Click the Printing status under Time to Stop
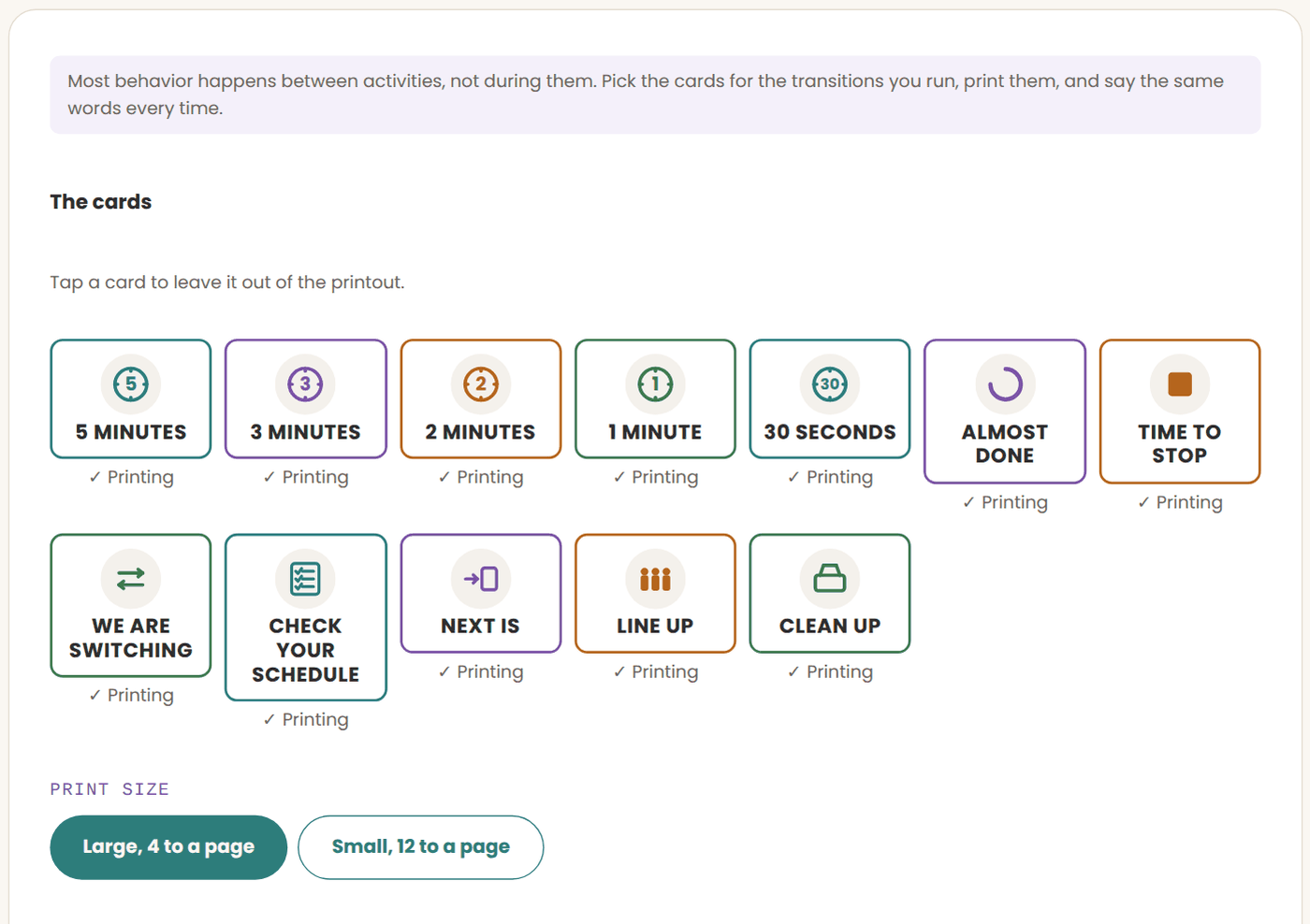 tap(1180, 502)
